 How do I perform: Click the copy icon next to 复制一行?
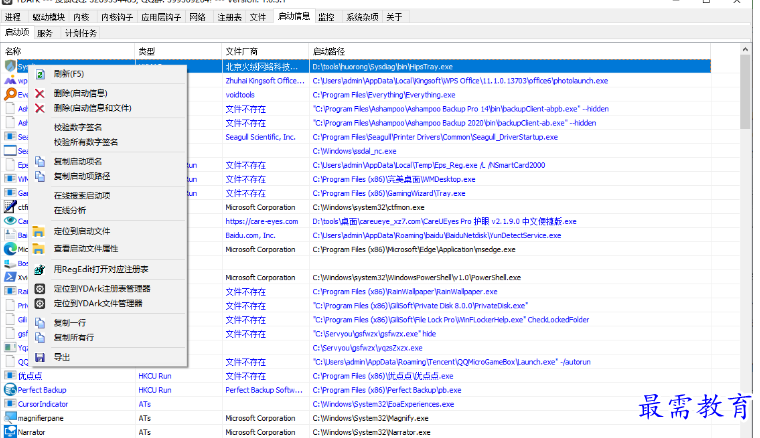coord(40,323)
